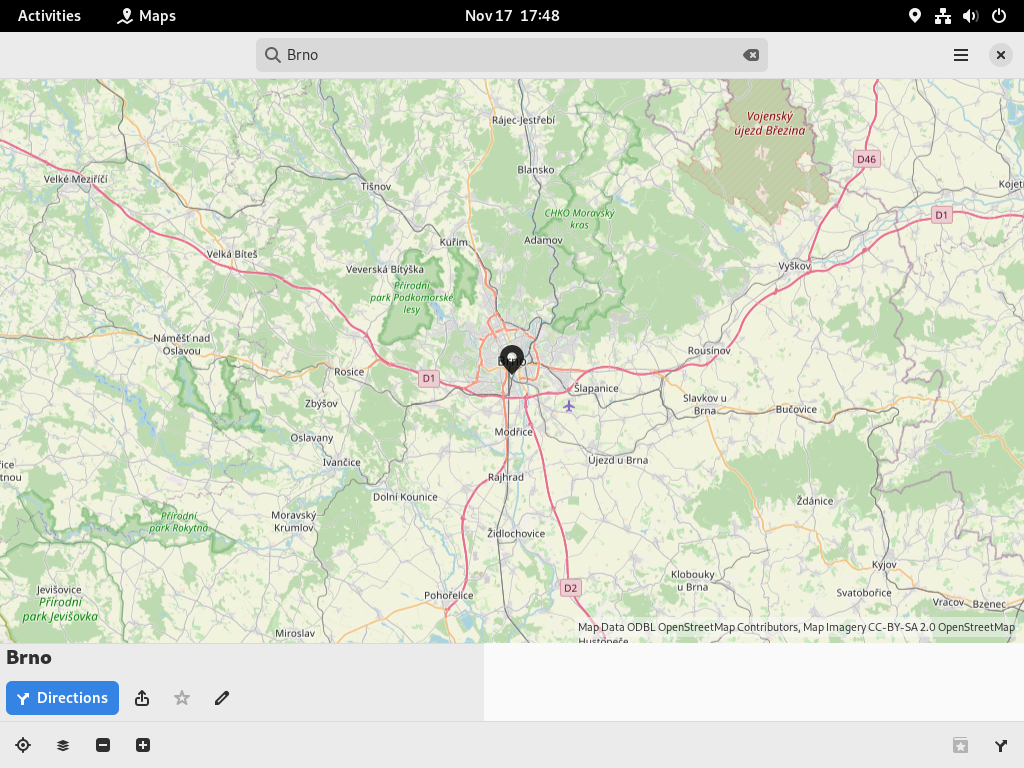Click the Vojenský újezd Březina label
1024x768 pixels.
pyautogui.click(x=770, y=123)
